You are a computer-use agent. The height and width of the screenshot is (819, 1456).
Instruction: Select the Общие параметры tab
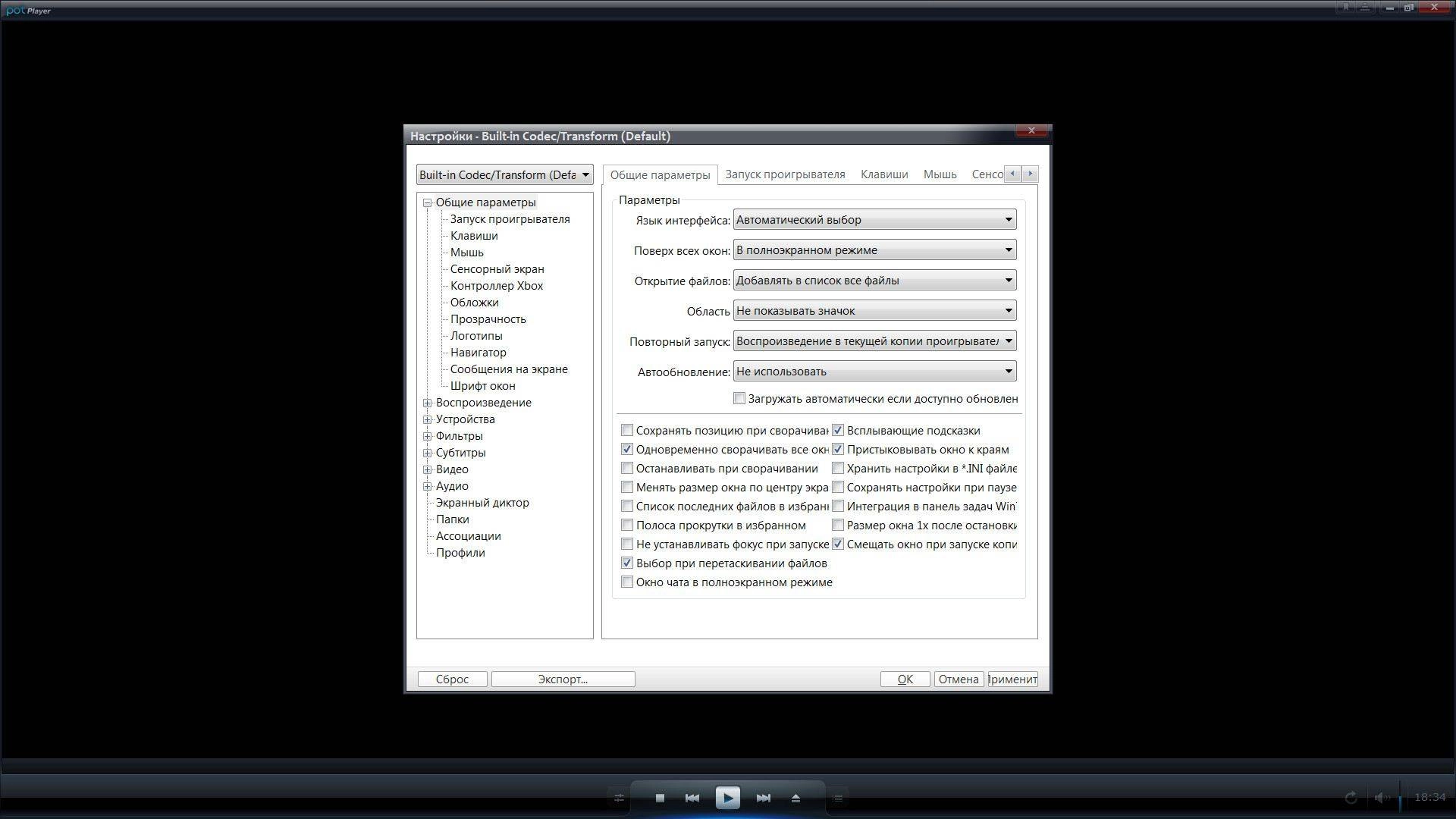click(x=660, y=174)
